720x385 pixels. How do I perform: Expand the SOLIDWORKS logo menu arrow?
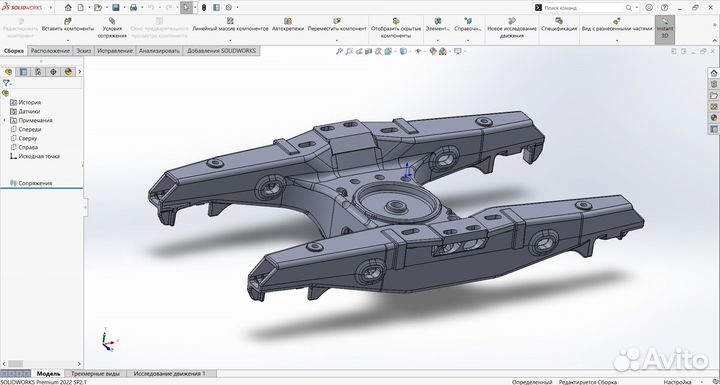click(x=51, y=8)
